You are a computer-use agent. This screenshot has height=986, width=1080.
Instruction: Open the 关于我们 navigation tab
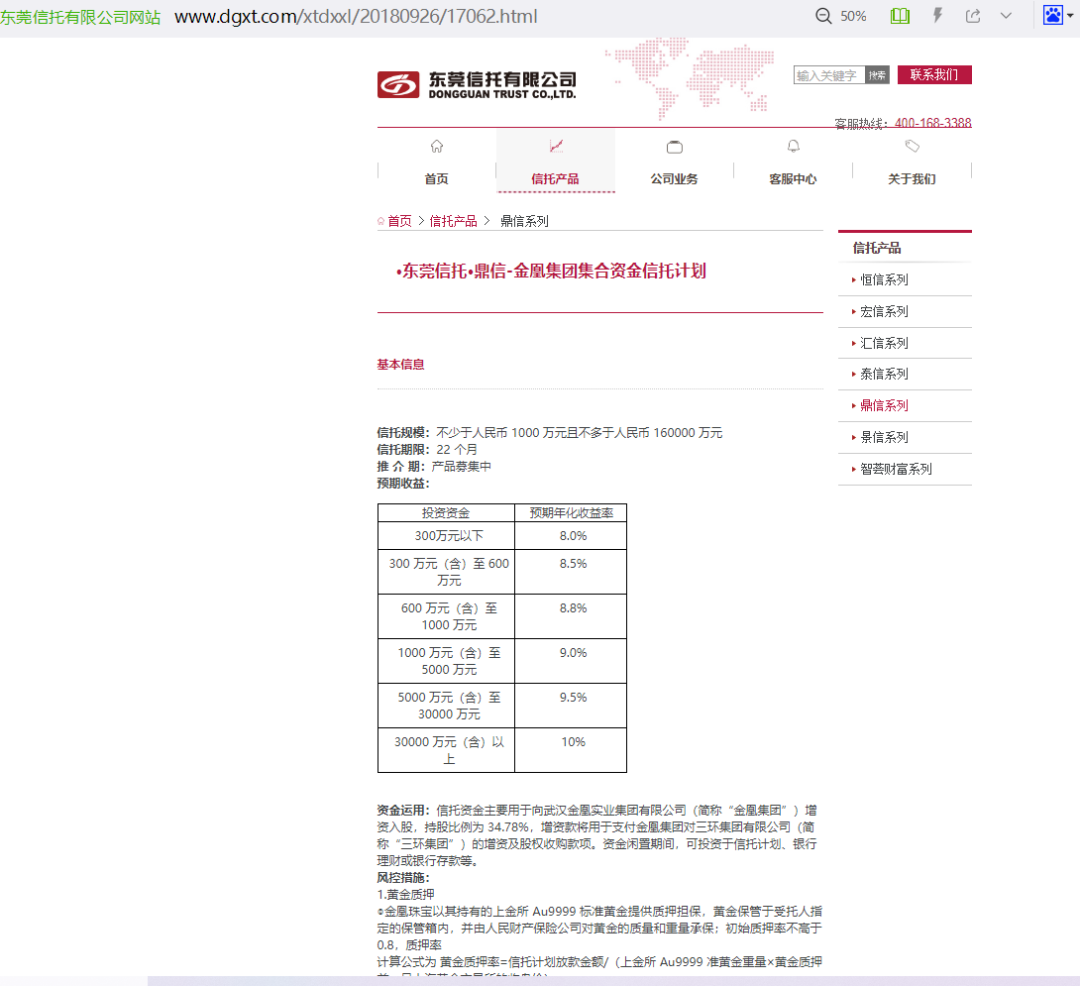[x=912, y=179]
